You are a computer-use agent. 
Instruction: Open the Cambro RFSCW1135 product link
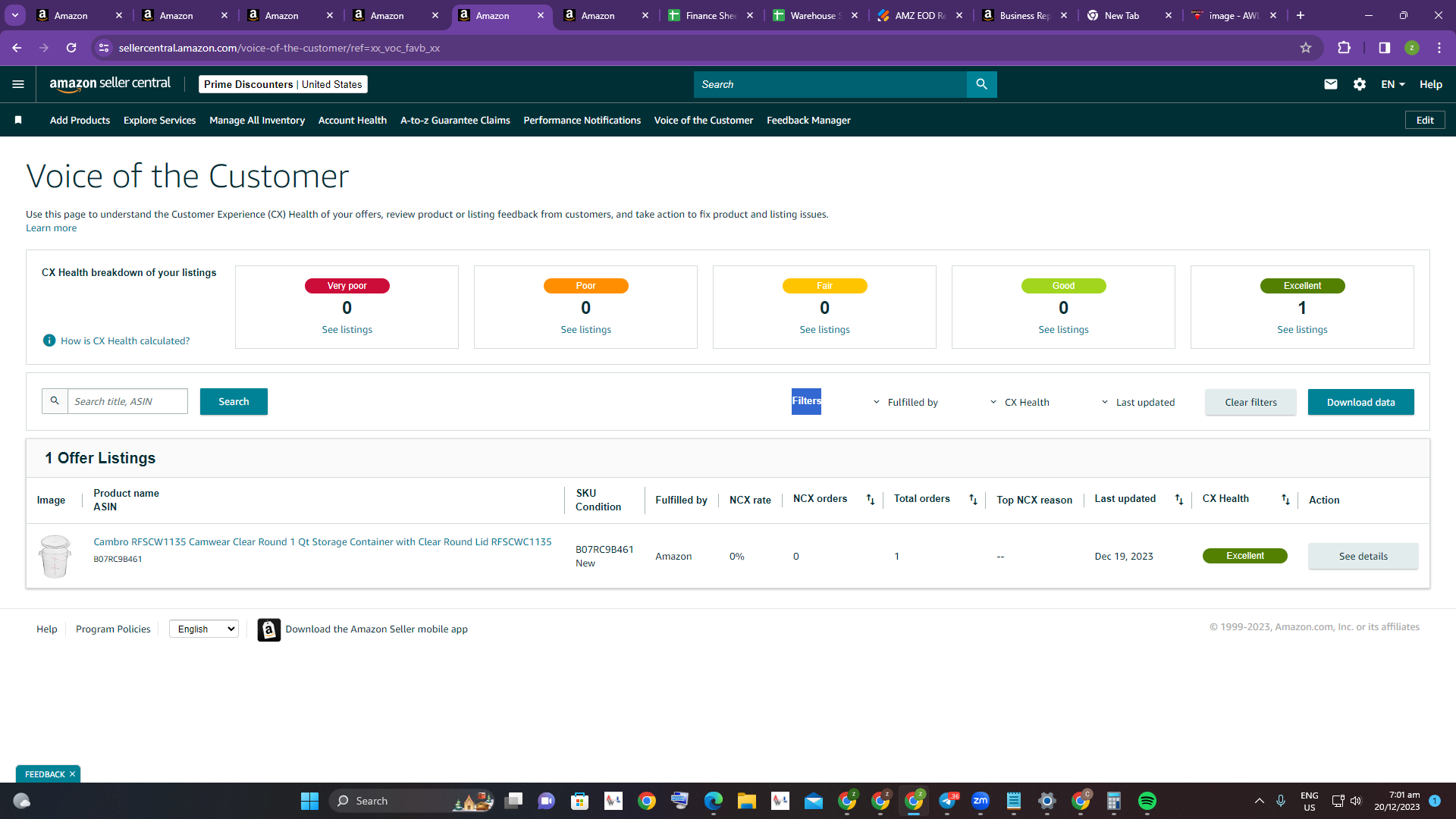tap(322, 542)
